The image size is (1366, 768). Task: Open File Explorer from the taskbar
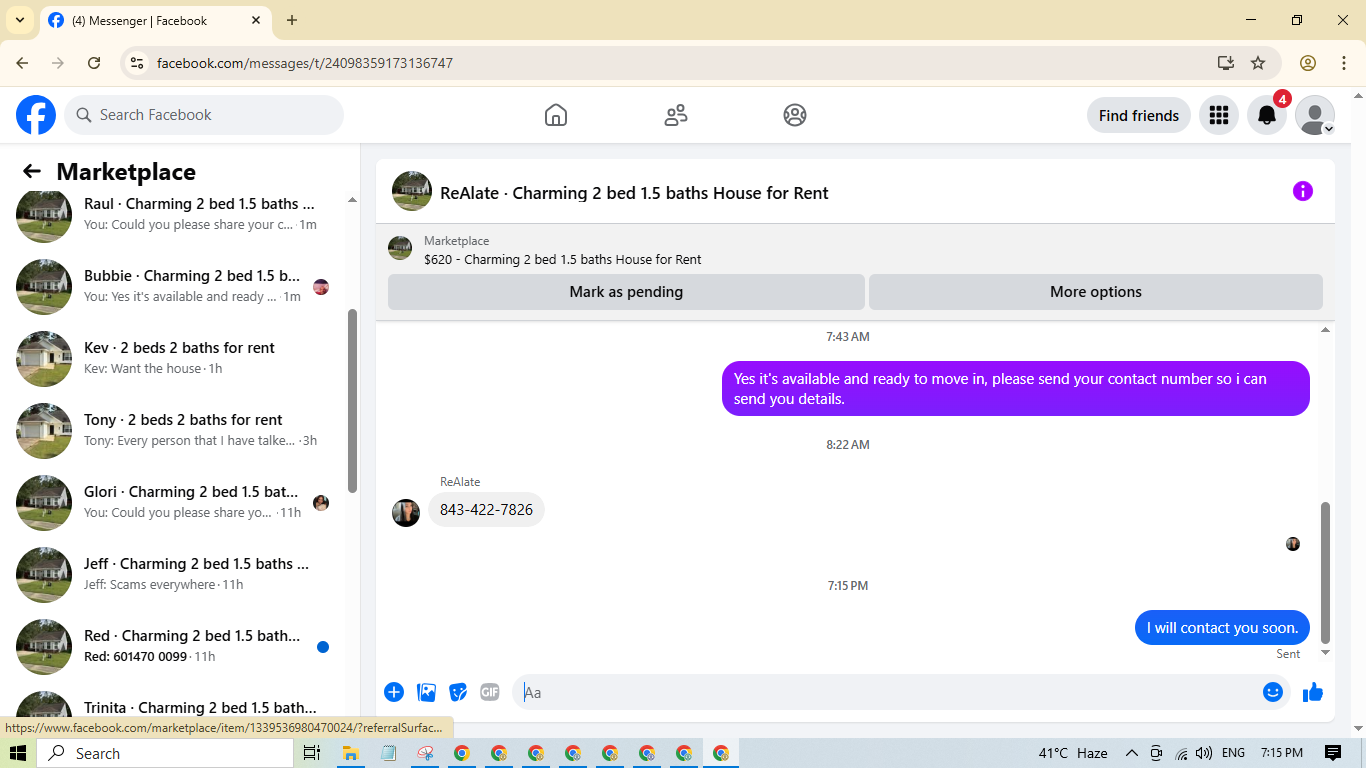[351, 753]
